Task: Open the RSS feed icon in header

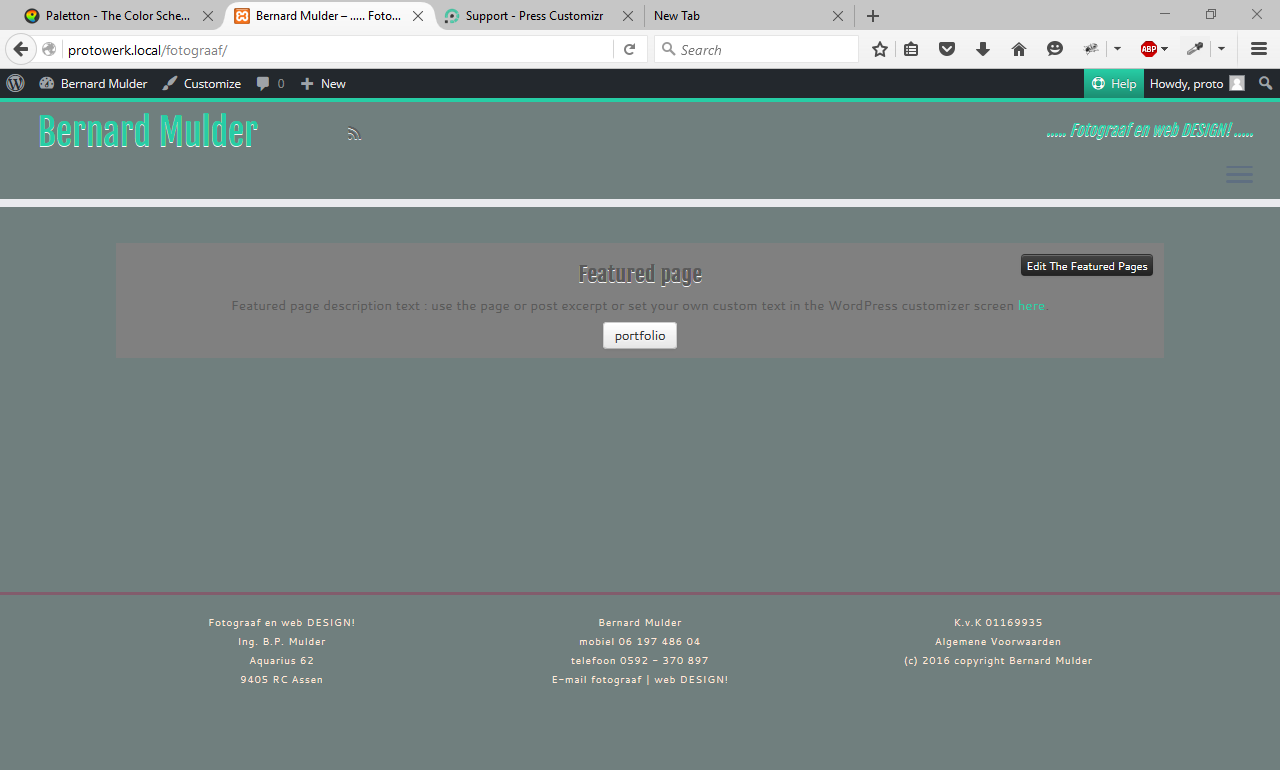Action: click(x=354, y=134)
